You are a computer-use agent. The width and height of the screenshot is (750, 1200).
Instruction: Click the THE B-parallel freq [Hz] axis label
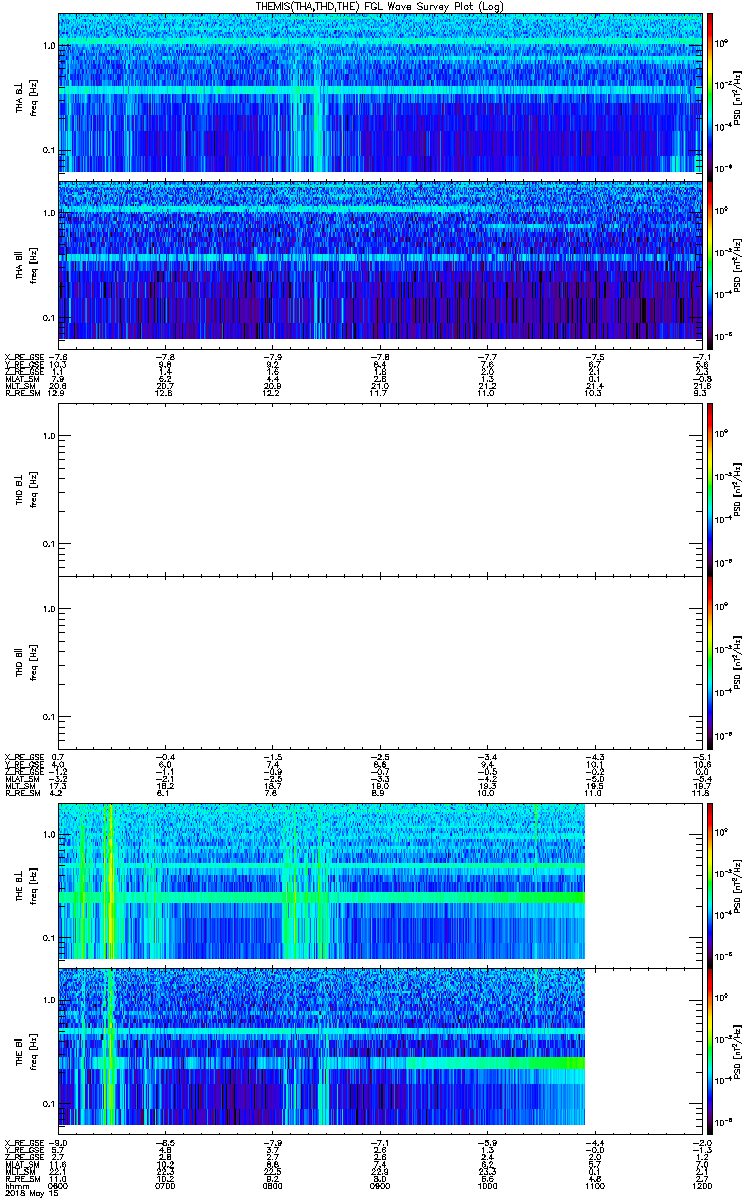[x=33, y=1050]
